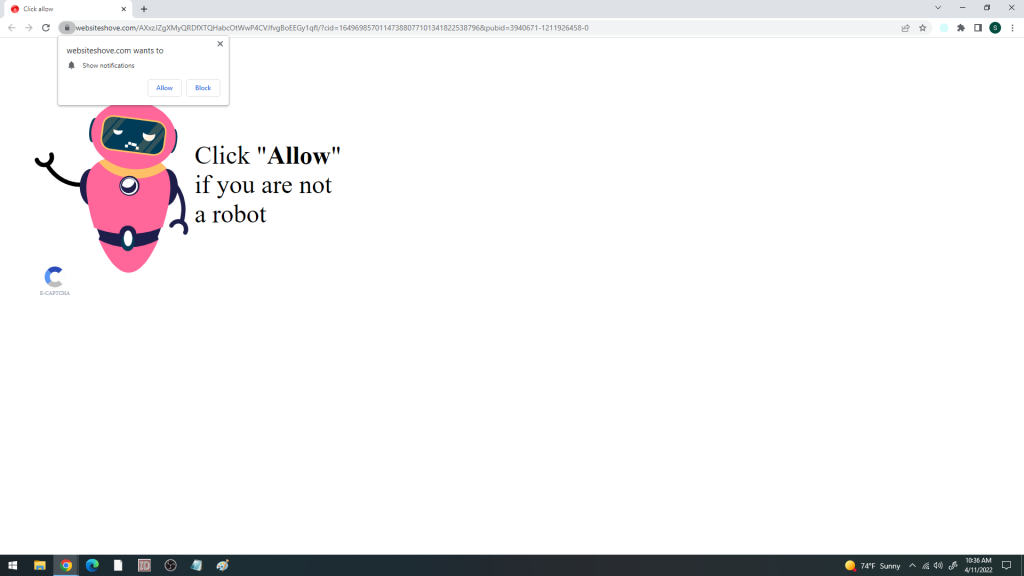Open the tab search chevron
This screenshot has width=1024, height=576.
pos(937,8)
